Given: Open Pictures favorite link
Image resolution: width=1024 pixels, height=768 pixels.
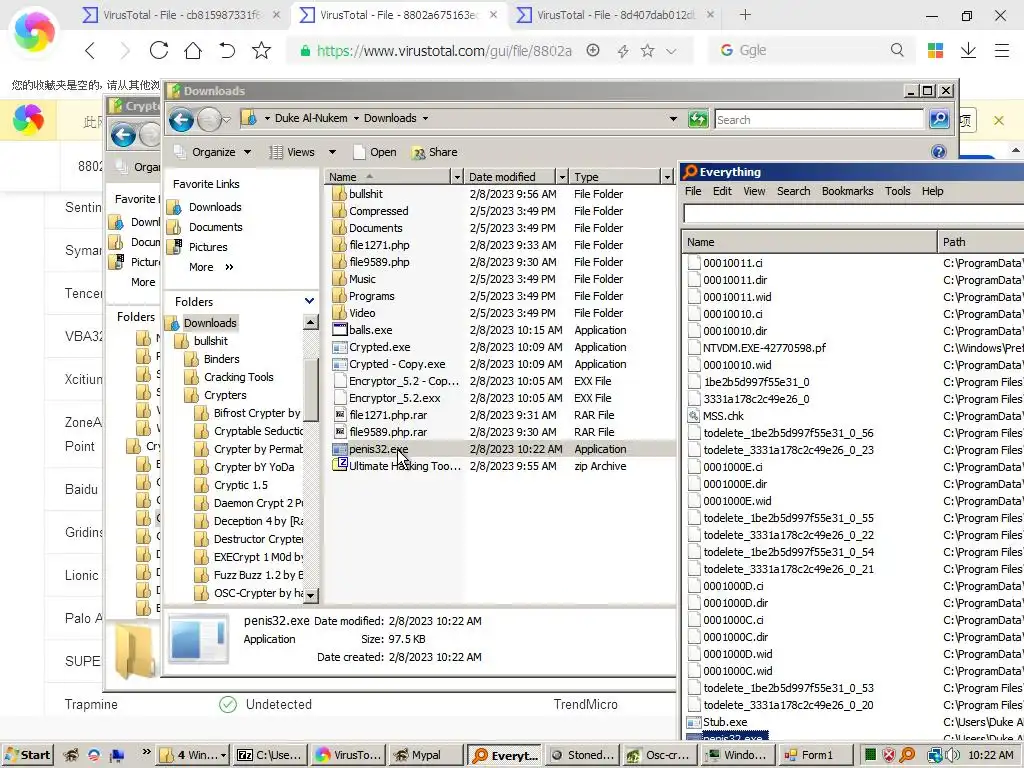Looking at the screenshot, I should (208, 247).
